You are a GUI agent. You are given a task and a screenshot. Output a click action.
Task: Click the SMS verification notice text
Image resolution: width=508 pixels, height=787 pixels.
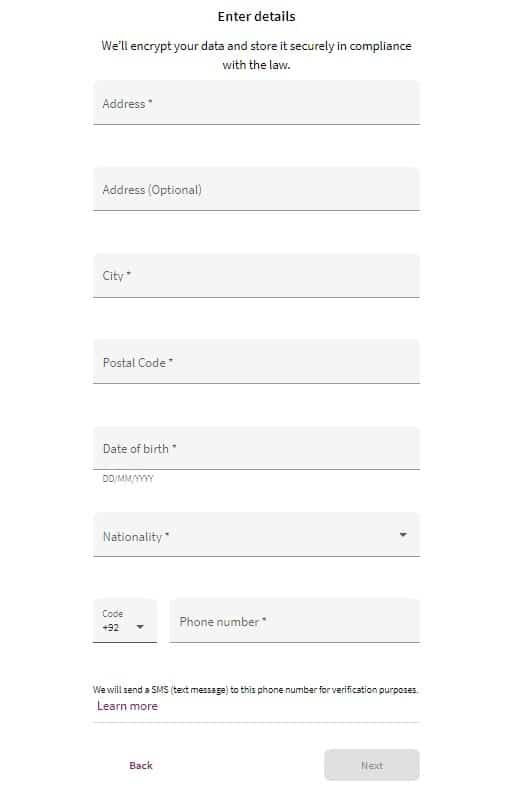(x=255, y=690)
